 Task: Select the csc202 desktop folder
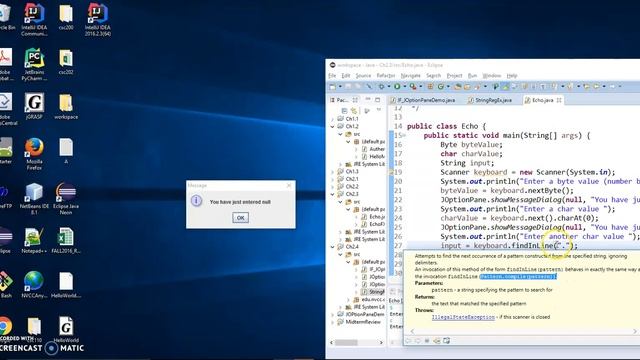[66, 62]
